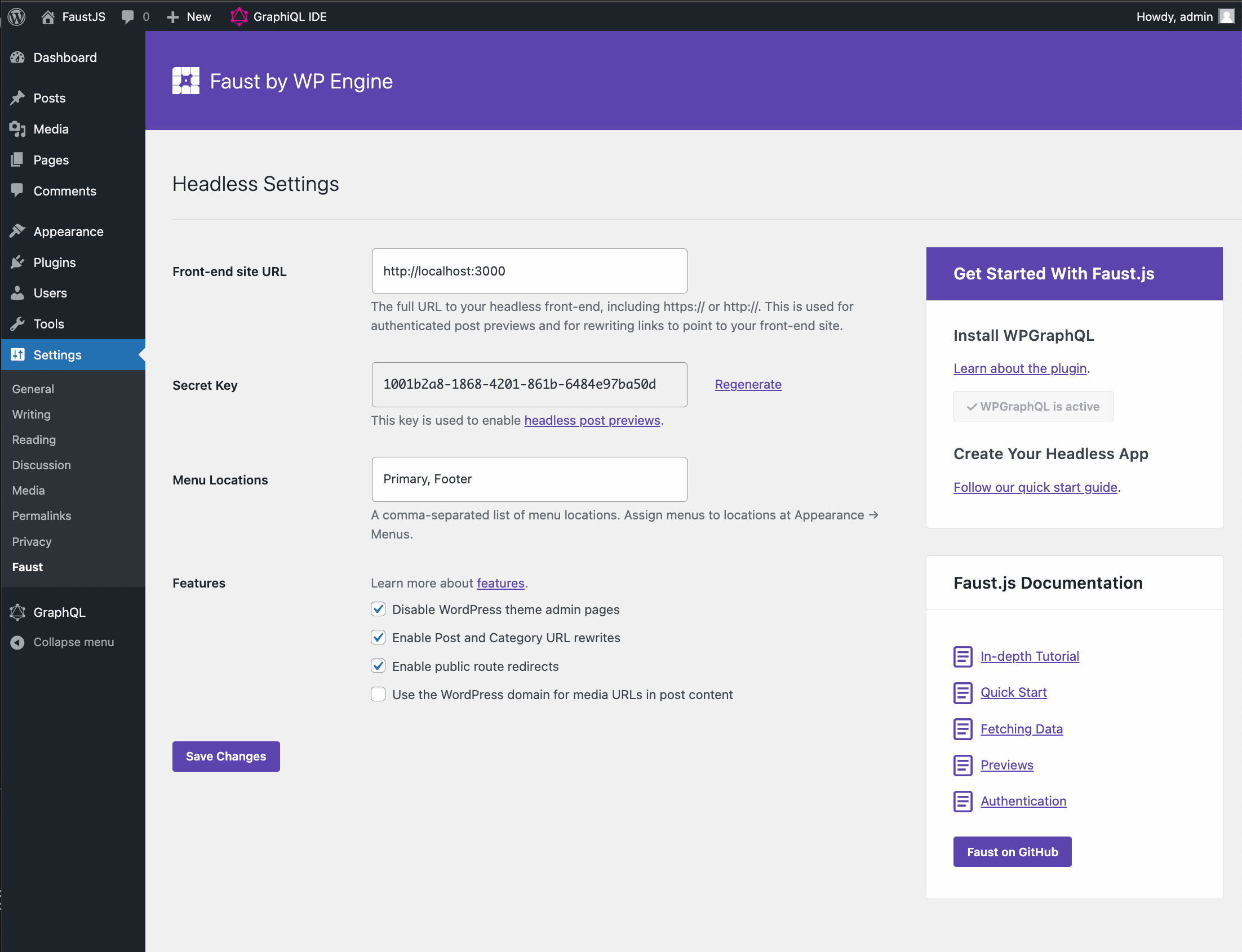
Task: Click the Faust logo in the header
Action: pos(186,81)
